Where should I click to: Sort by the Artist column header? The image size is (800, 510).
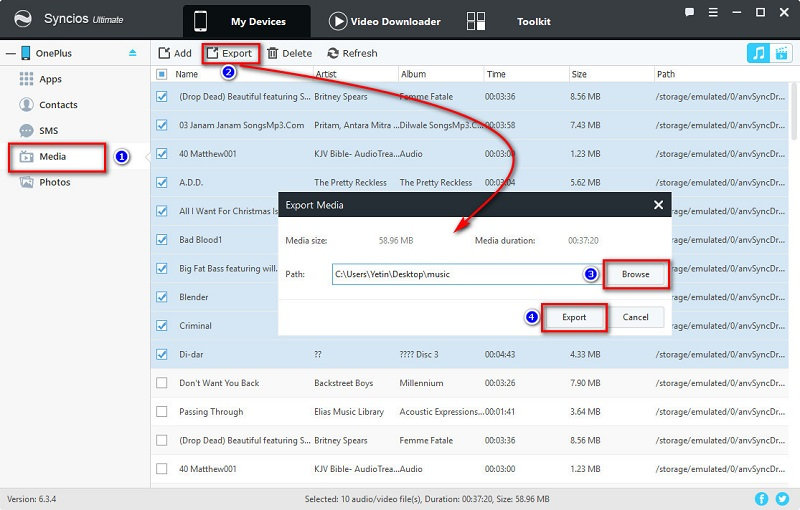pyautogui.click(x=326, y=74)
